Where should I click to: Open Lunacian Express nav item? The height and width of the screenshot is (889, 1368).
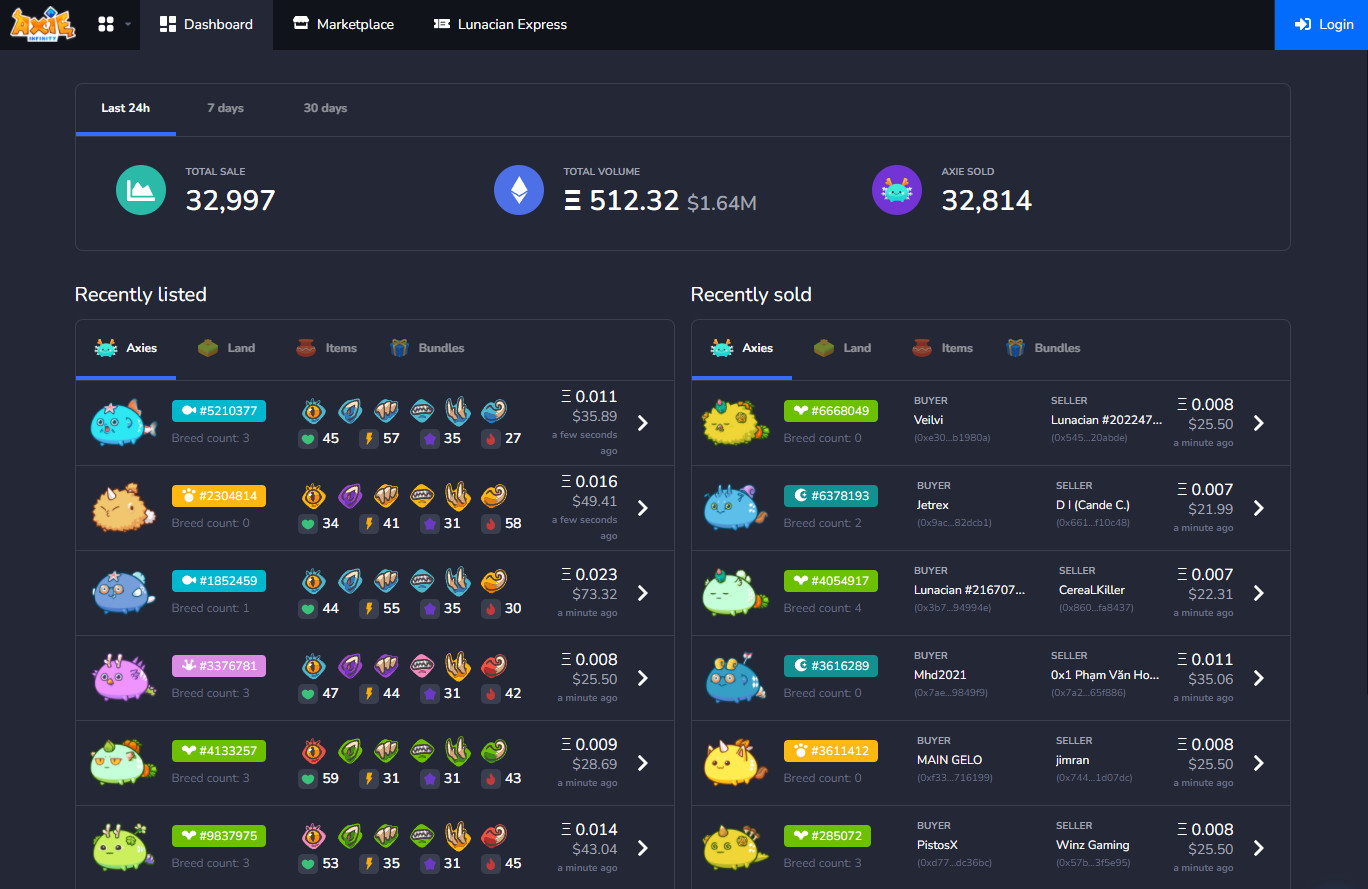tap(500, 24)
